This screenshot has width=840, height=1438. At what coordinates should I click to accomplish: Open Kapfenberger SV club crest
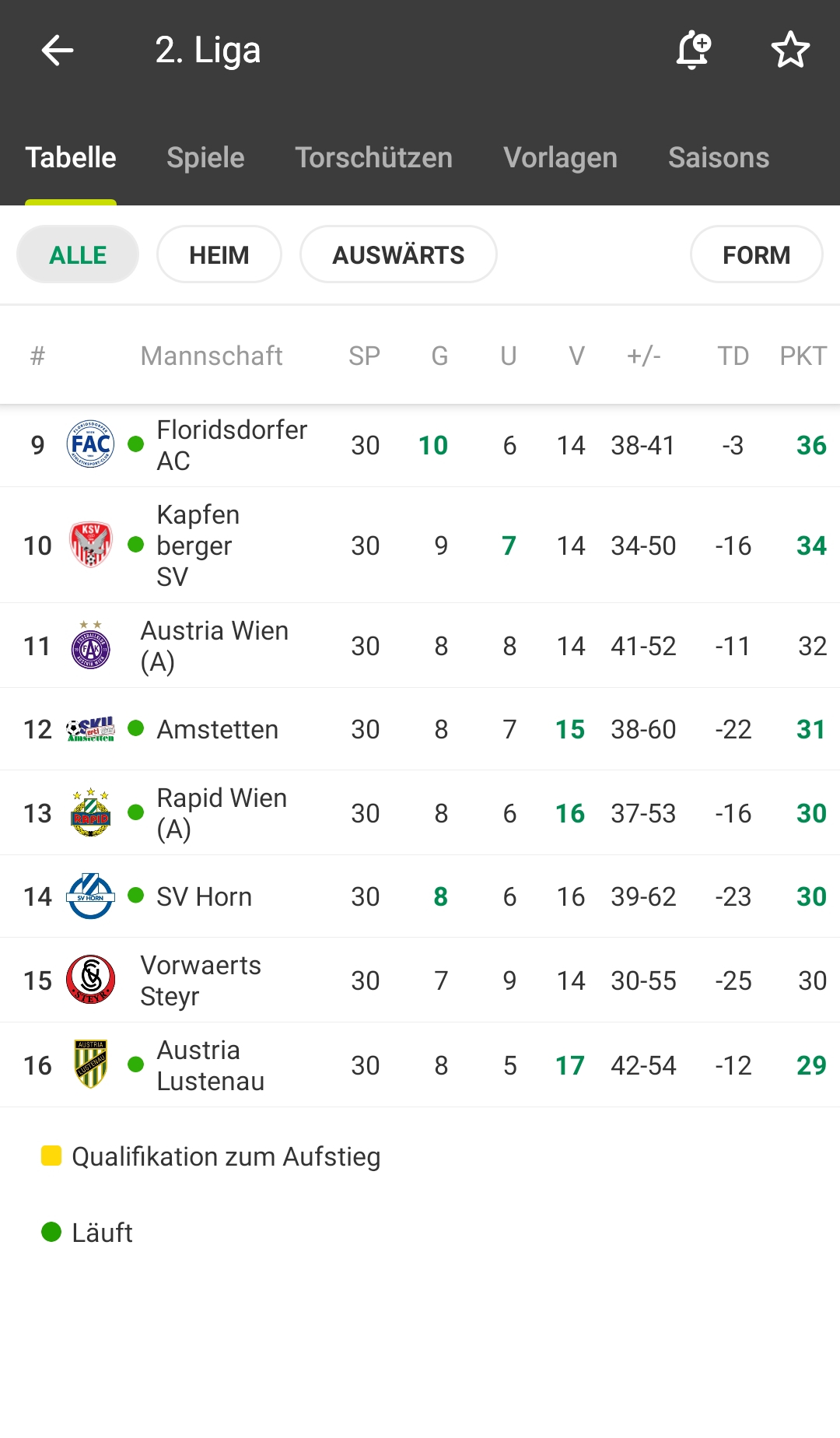91,545
